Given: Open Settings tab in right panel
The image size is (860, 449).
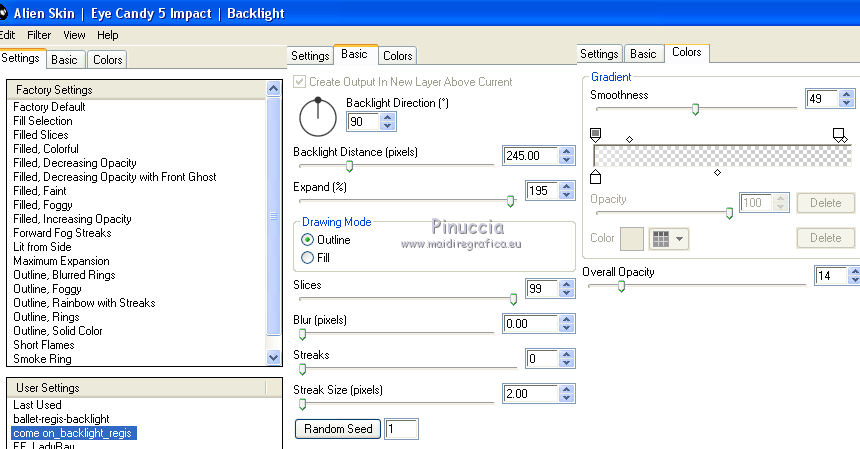Looking at the screenshot, I should click(x=599, y=54).
